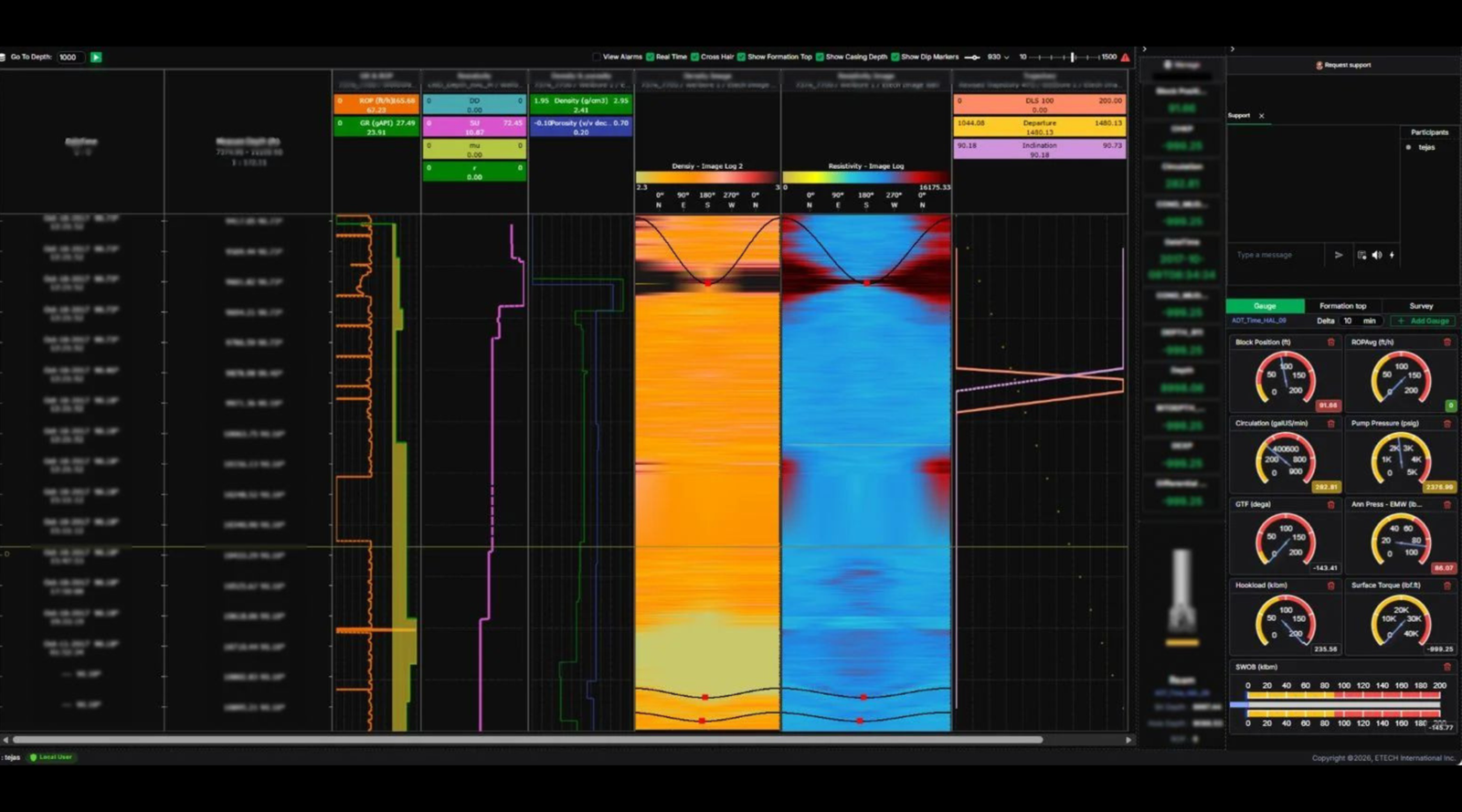The height and width of the screenshot is (812, 1462).
Task: Click the send message arrow icon
Action: tap(1339, 255)
